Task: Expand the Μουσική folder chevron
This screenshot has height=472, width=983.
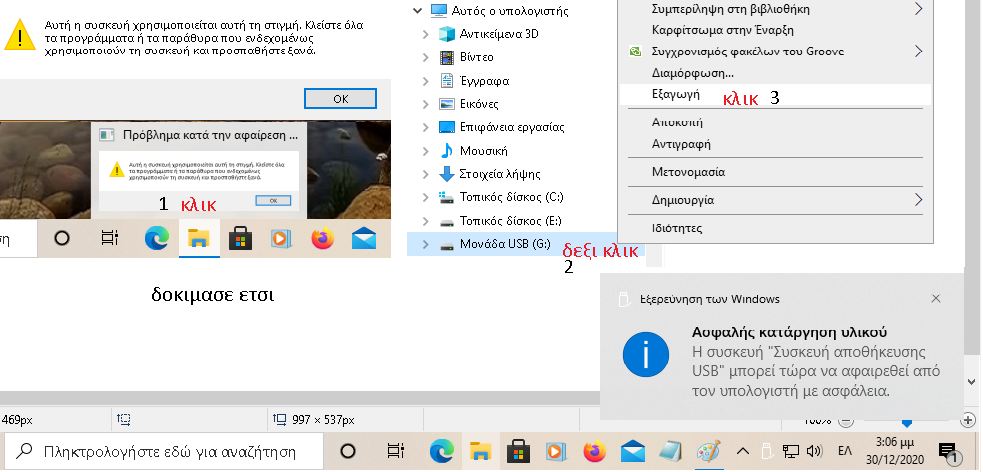Action: [426, 151]
